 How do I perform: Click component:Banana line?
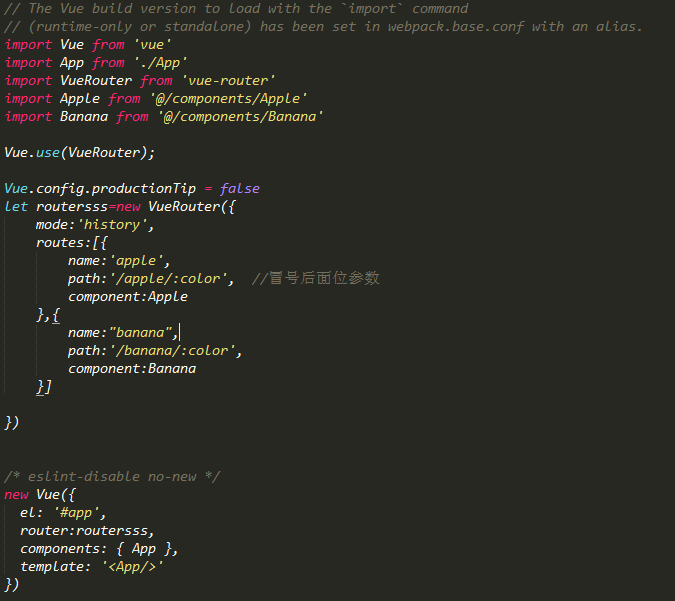pos(132,369)
